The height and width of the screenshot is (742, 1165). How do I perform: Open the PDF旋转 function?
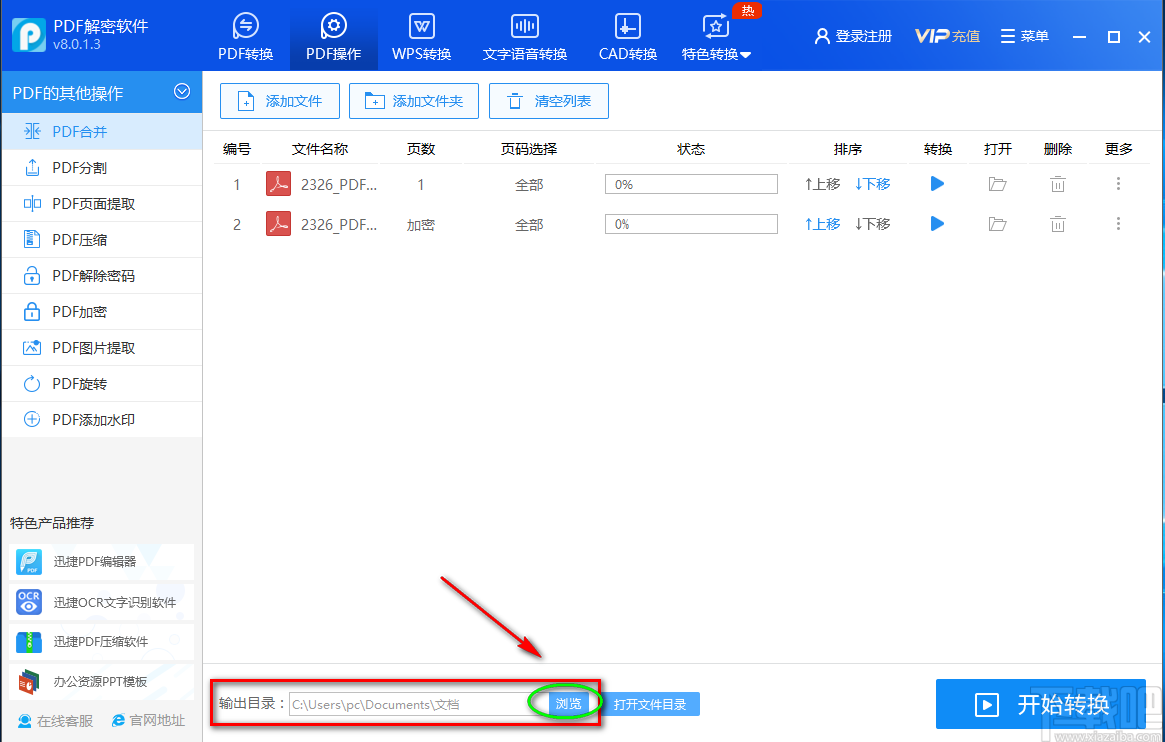coord(75,383)
